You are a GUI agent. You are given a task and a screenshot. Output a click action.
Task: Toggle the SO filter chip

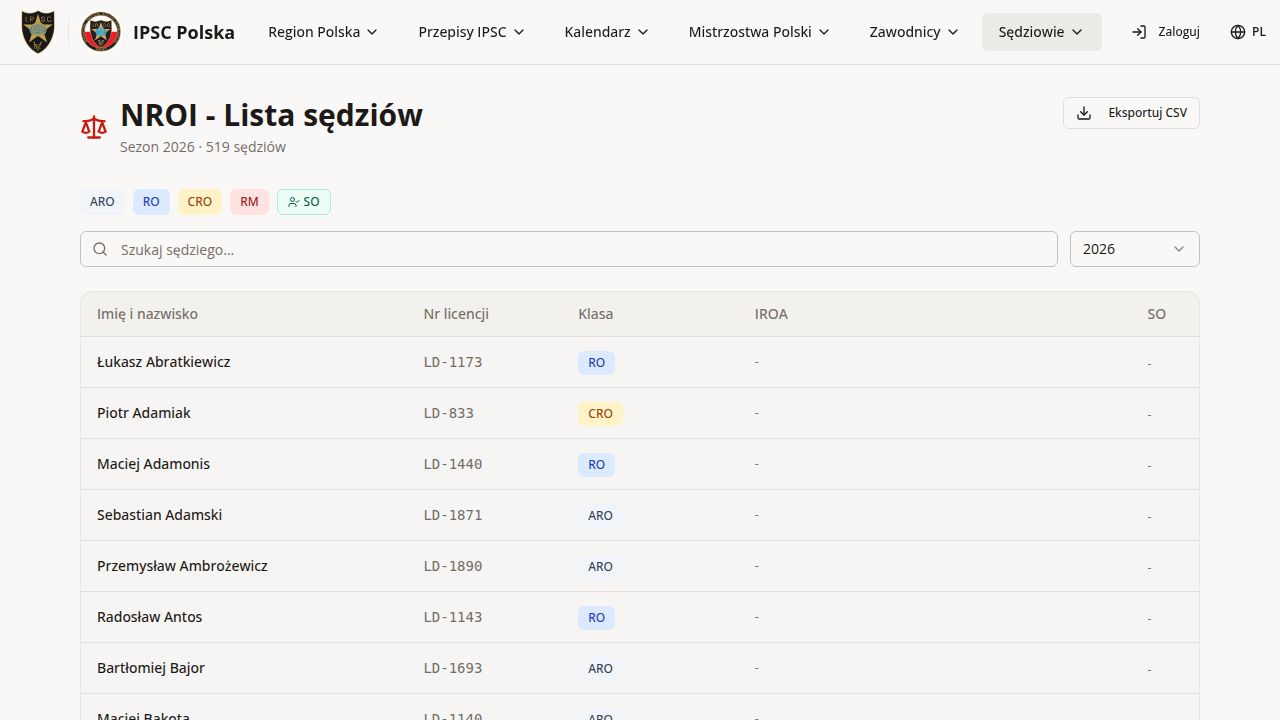tap(304, 202)
